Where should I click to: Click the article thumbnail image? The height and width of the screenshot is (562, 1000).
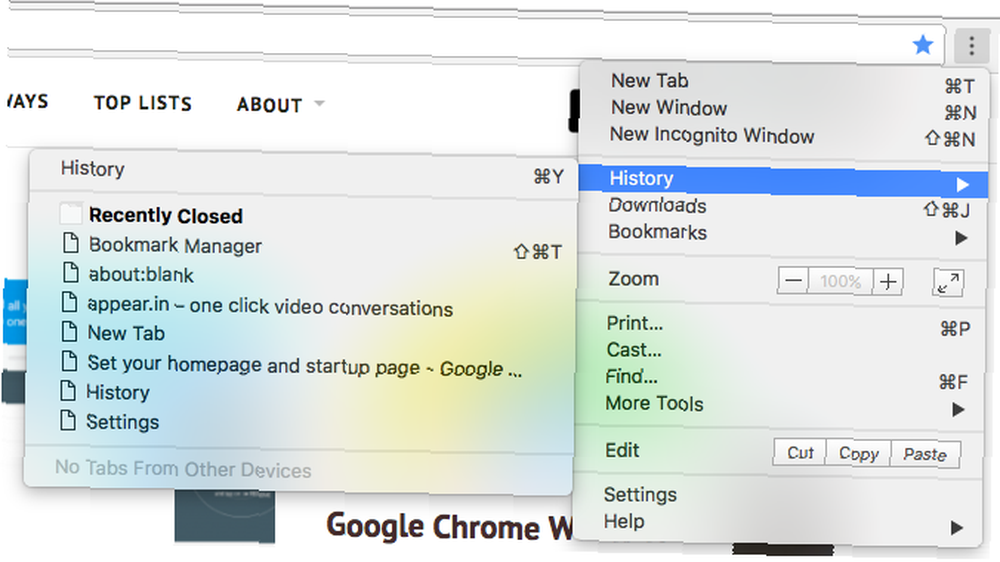224,516
